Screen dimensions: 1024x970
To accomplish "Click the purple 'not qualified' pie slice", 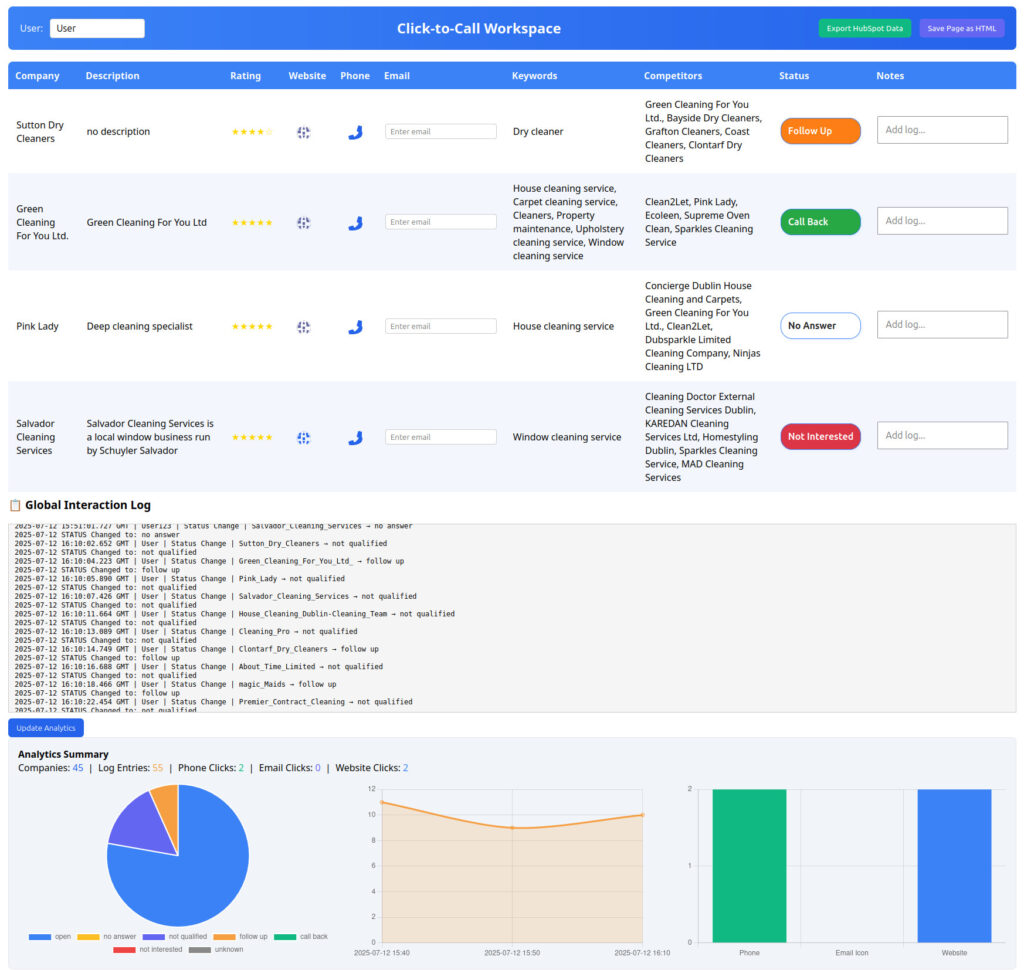I will [x=140, y=826].
